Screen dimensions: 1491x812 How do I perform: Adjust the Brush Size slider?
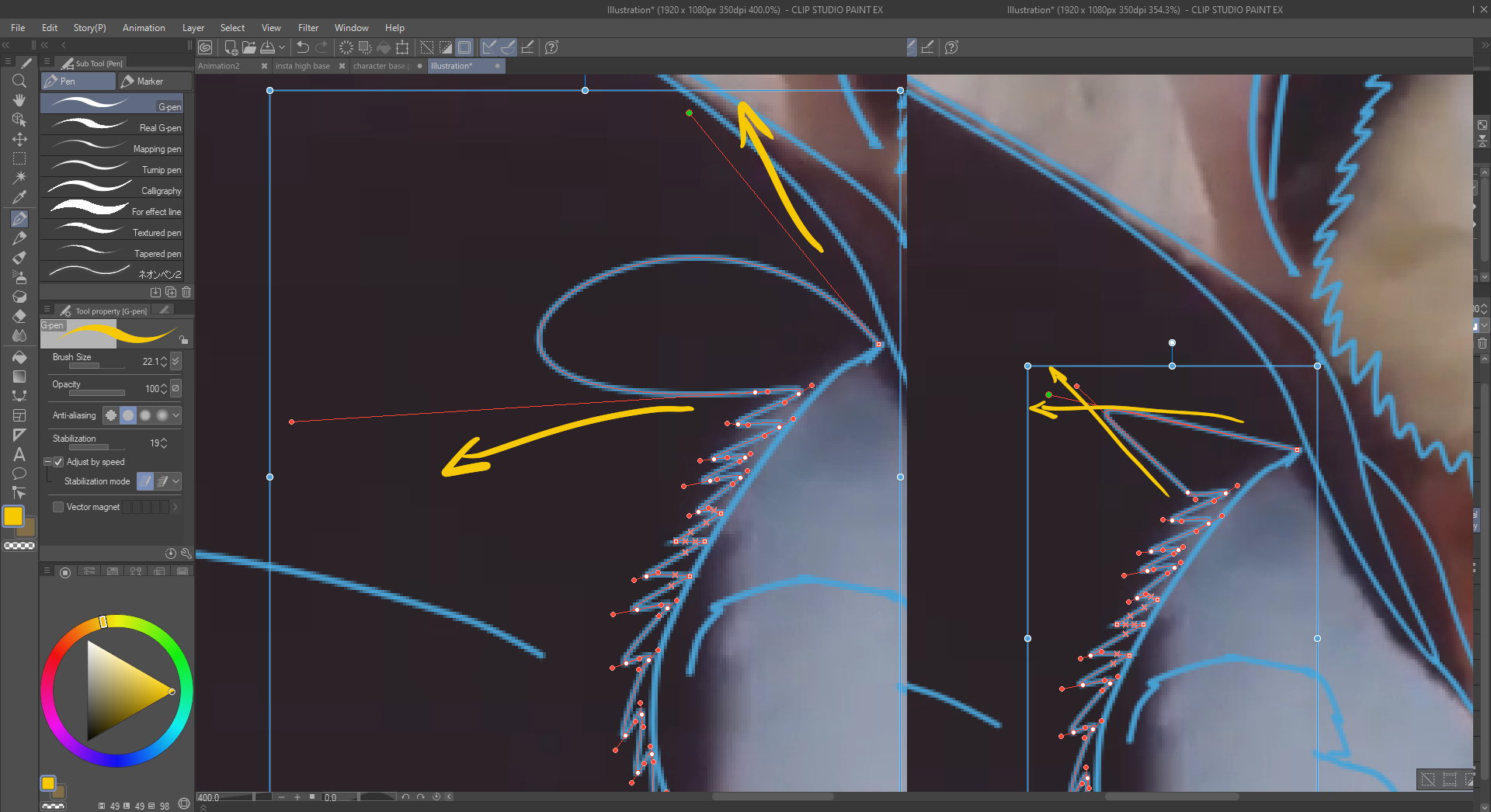tap(97, 366)
